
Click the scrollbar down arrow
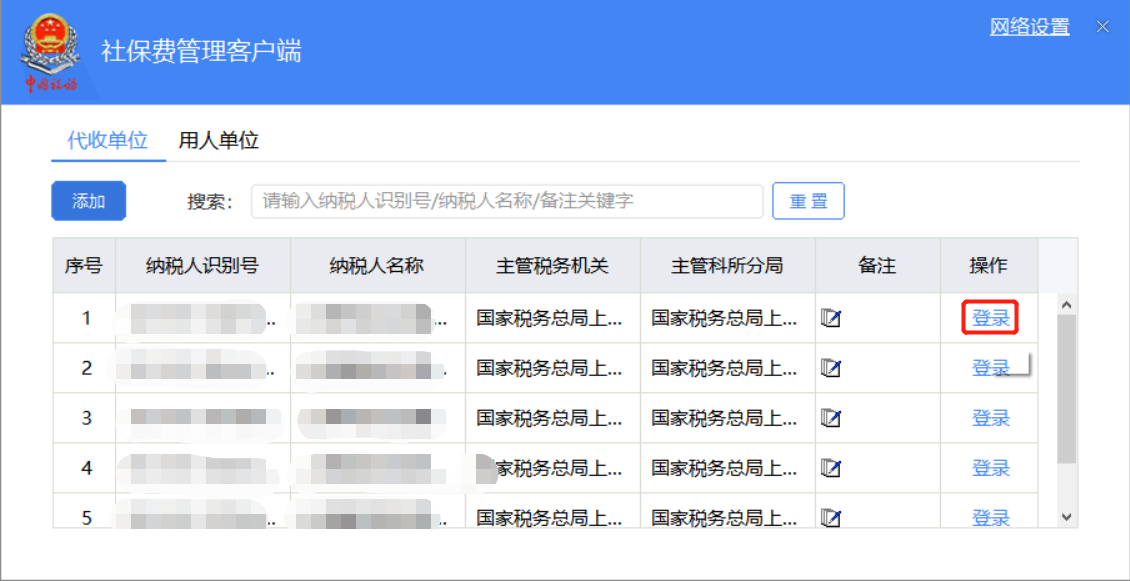1066,516
